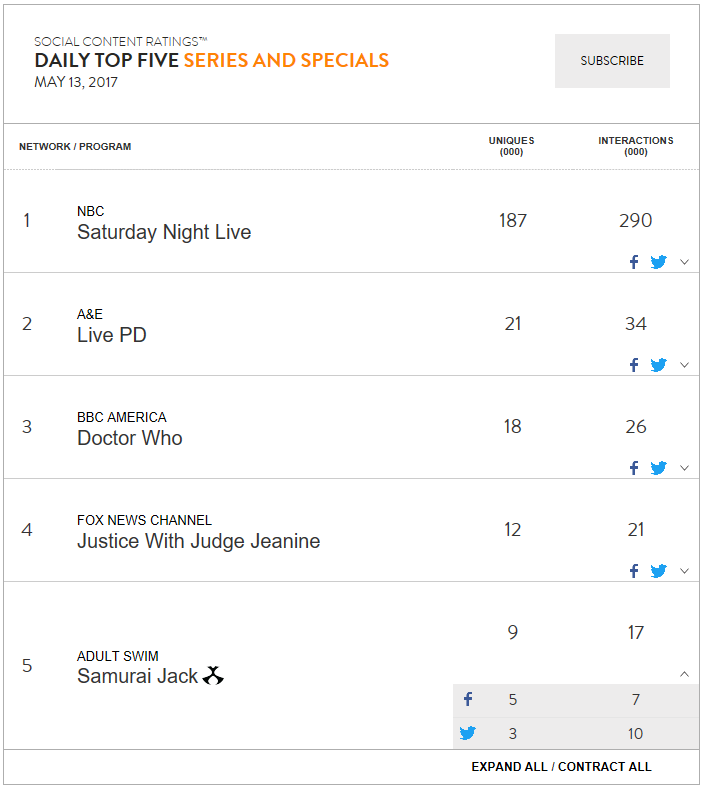Viewport: 703px width, 789px height.
Task: Expand Saturday Night Live details chevron
Action: (x=684, y=262)
